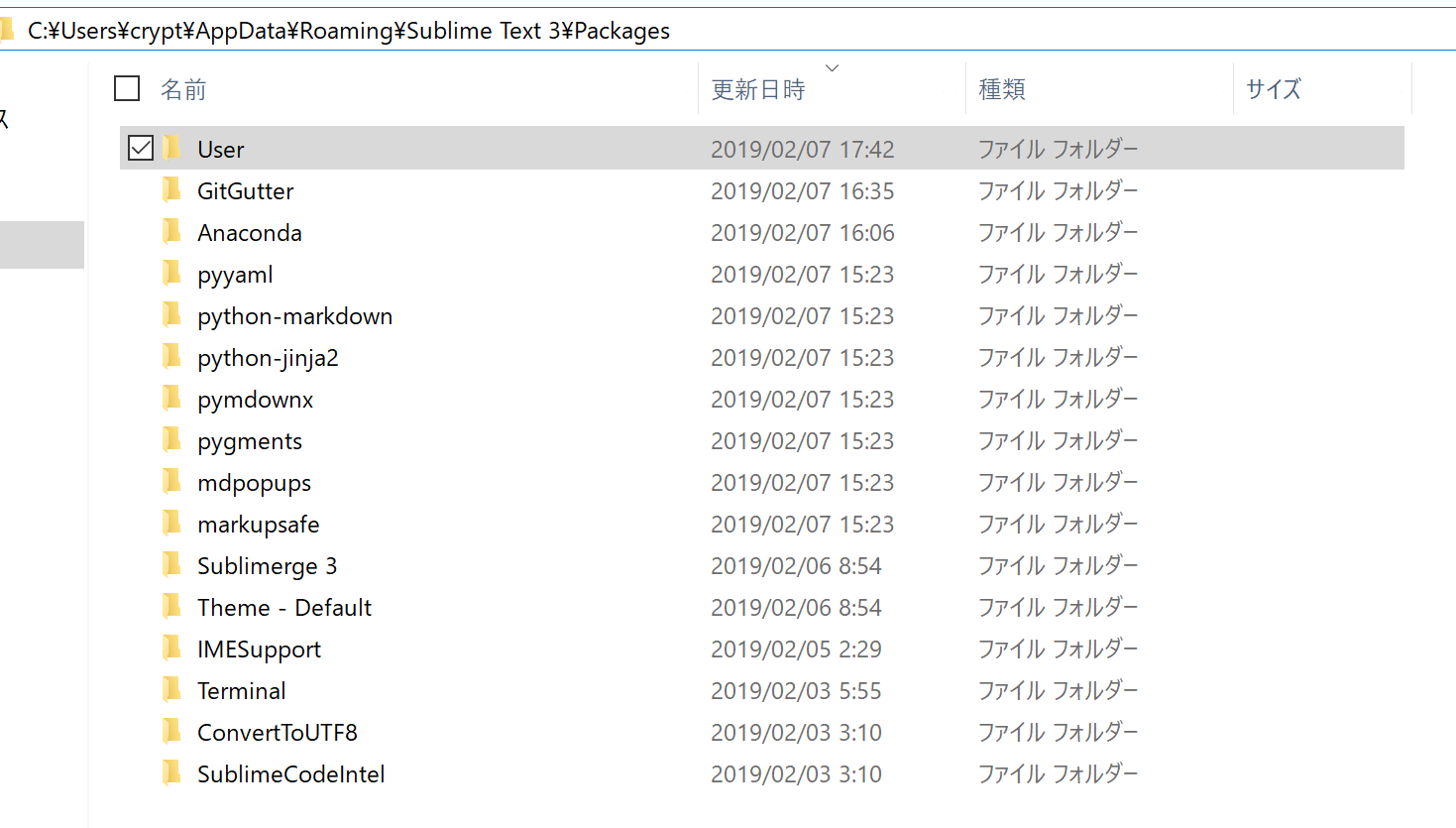Click date 2019/02/03 5:55 of Terminal
The height and width of the screenshot is (828, 1456).
tap(796, 690)
